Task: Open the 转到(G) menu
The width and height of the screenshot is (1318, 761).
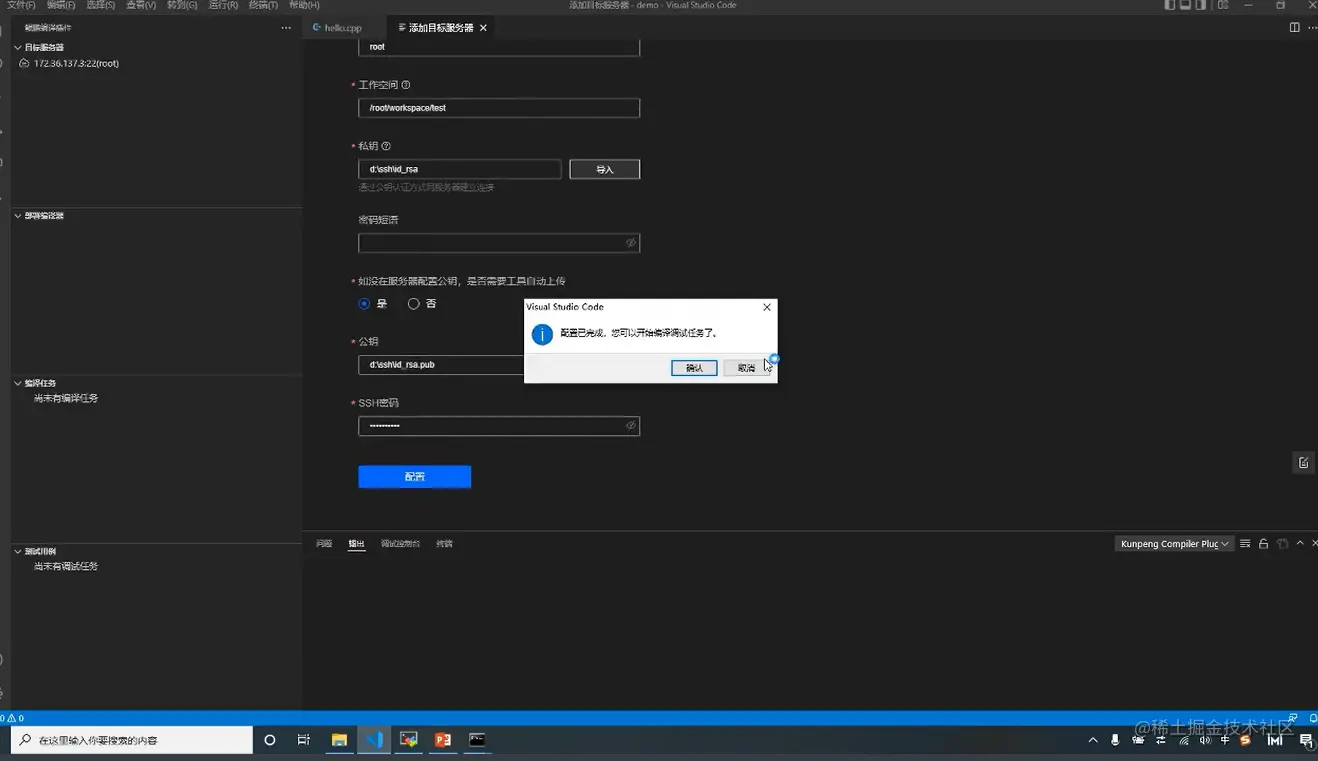Action: [182, 5]
